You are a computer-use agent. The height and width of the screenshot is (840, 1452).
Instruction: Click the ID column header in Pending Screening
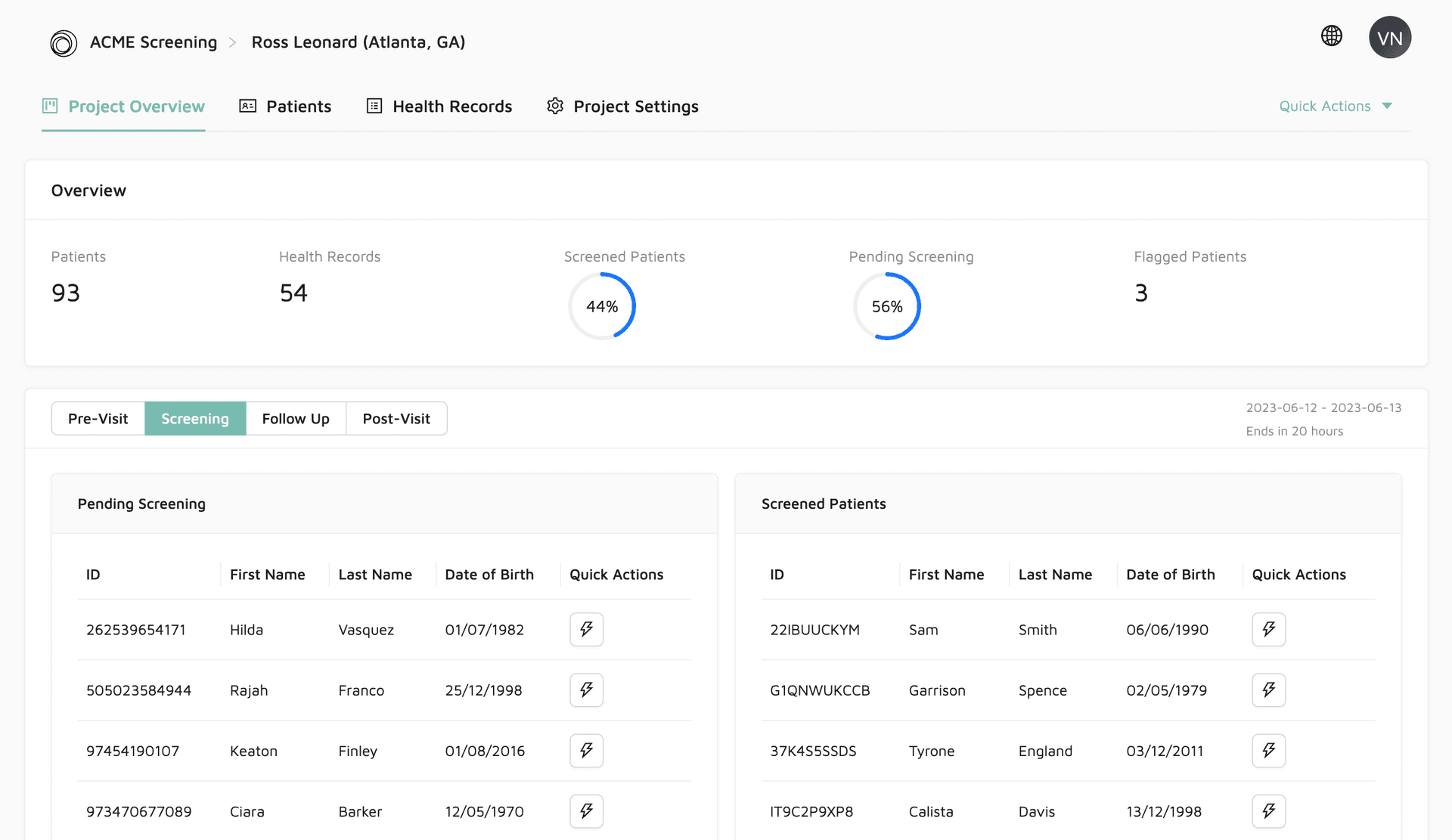93,575
